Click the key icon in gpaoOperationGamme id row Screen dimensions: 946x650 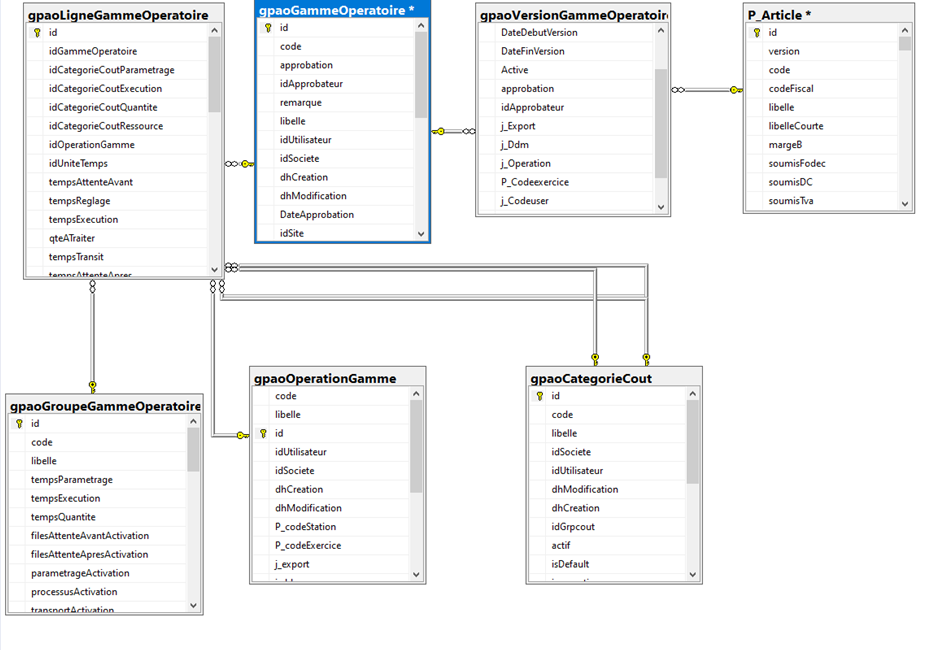[263, 433]
